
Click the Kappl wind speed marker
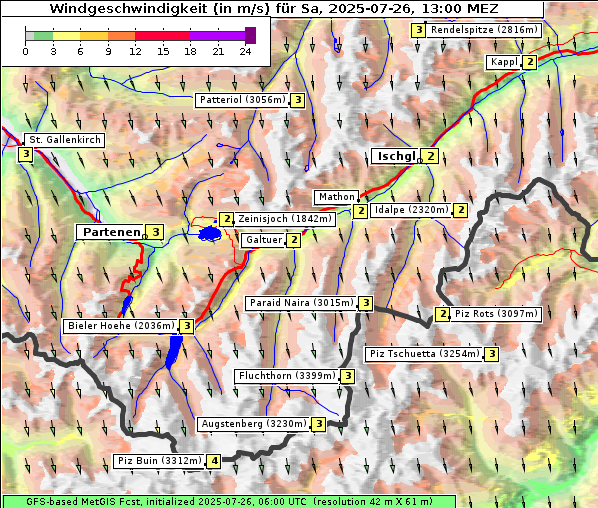(x=530, y=62)
